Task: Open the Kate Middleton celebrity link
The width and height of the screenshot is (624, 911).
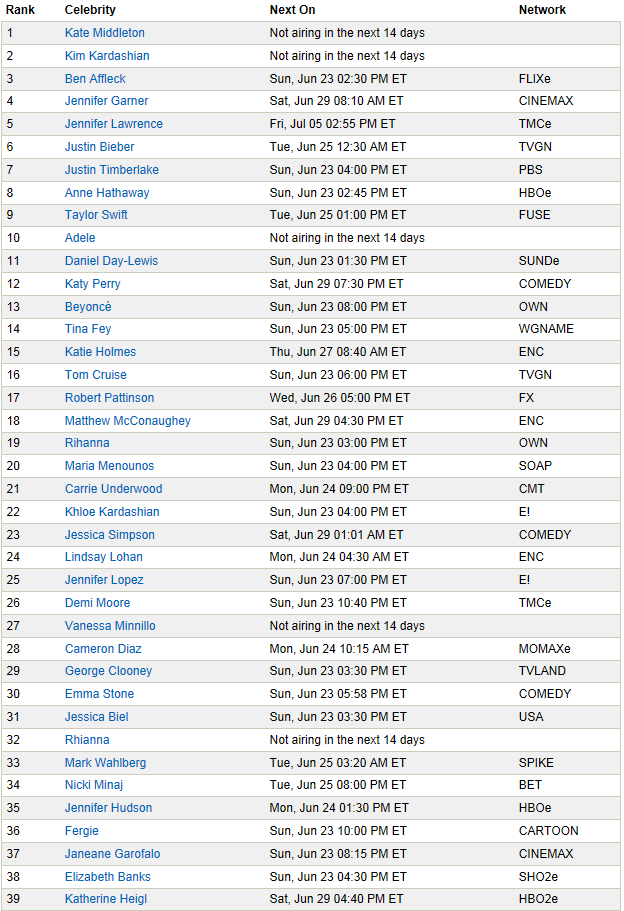Action: [x=105, y=33]
